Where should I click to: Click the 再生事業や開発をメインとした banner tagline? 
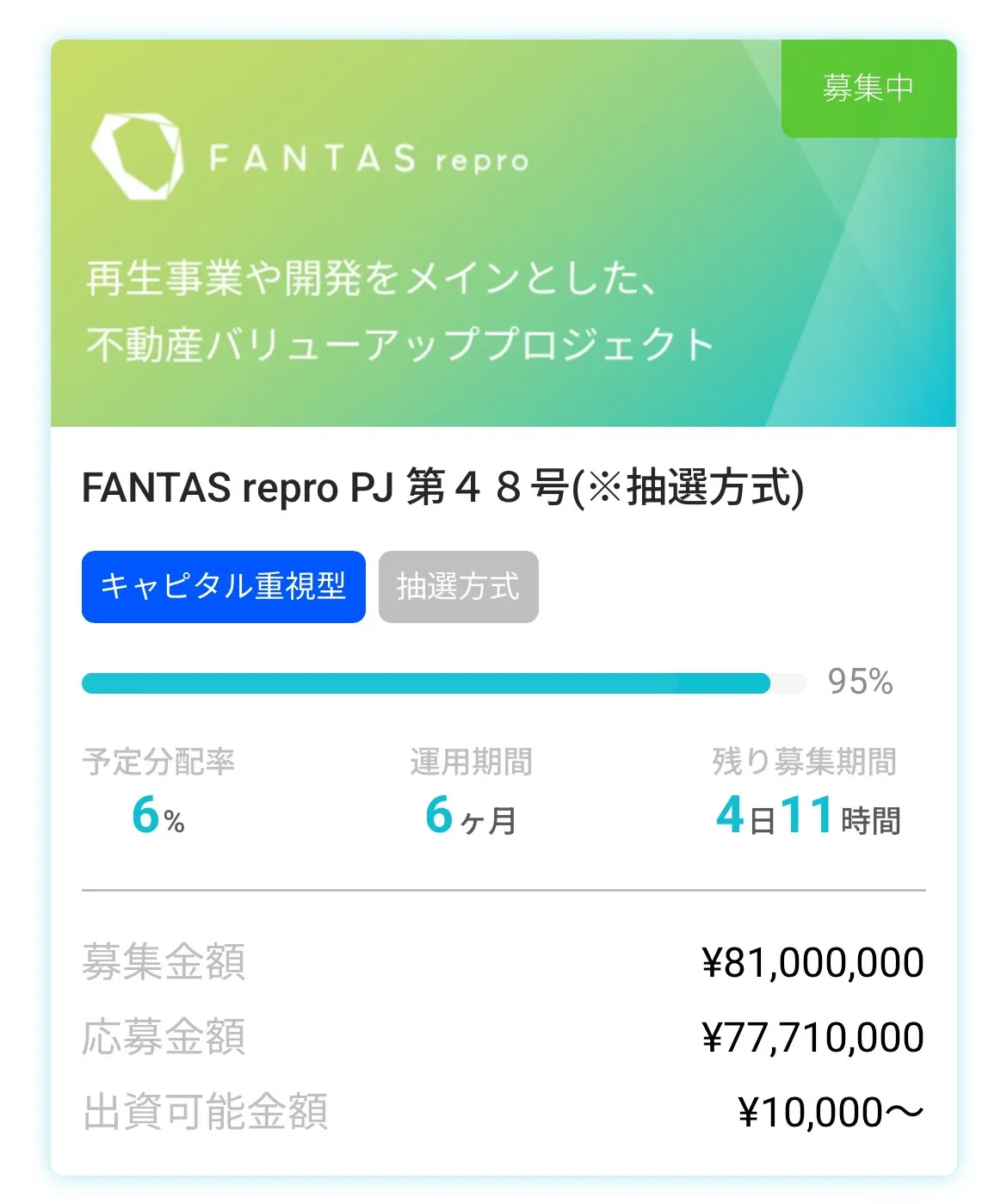pos(372,278)
